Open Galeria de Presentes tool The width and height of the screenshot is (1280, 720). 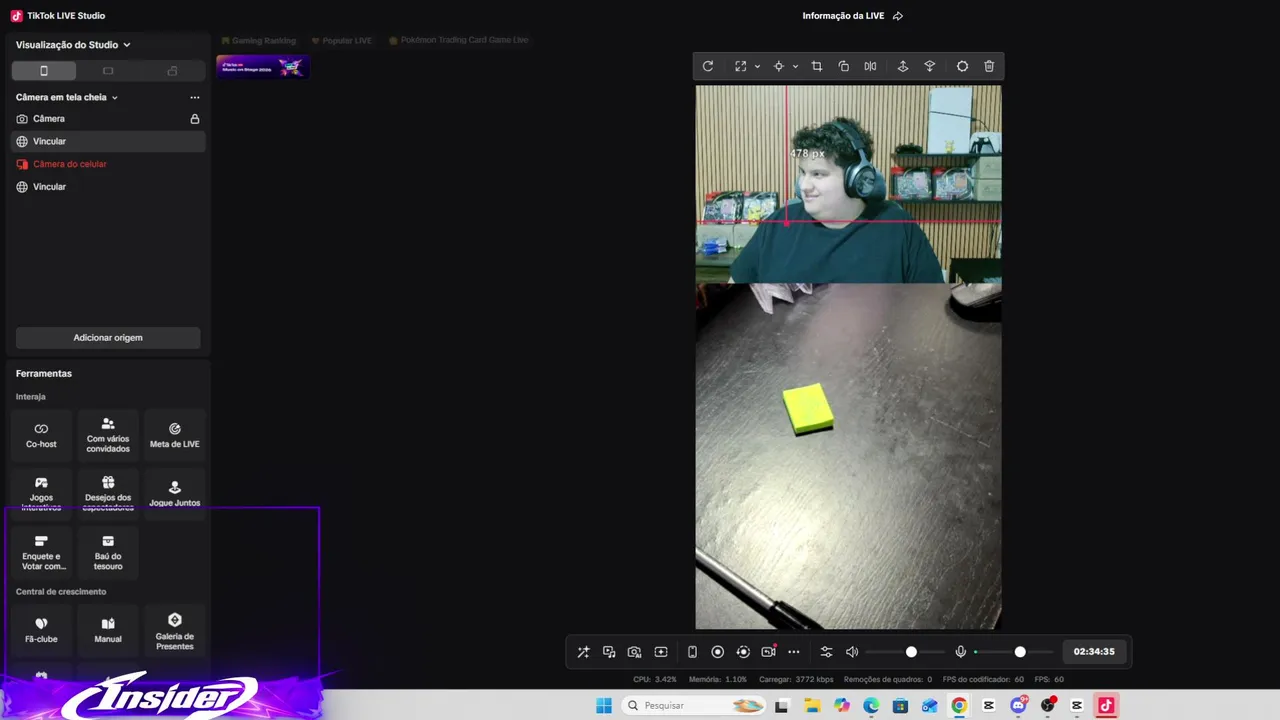(175, 630)
